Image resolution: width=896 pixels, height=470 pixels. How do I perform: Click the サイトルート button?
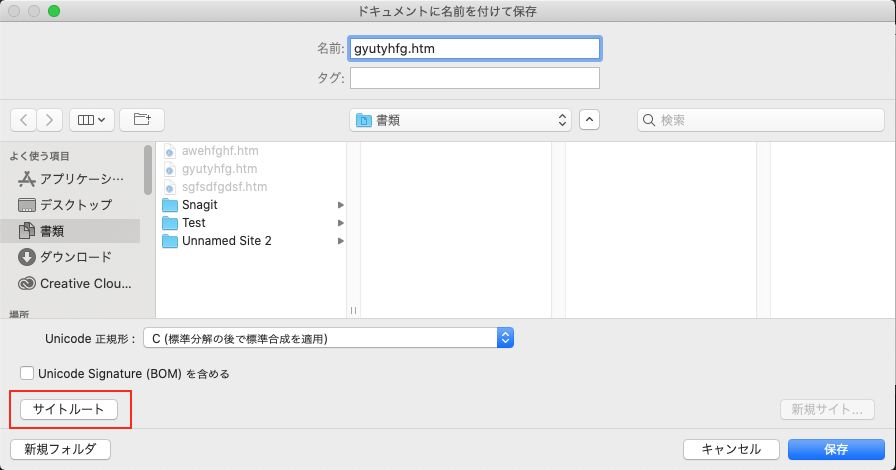tap(69, 409)
